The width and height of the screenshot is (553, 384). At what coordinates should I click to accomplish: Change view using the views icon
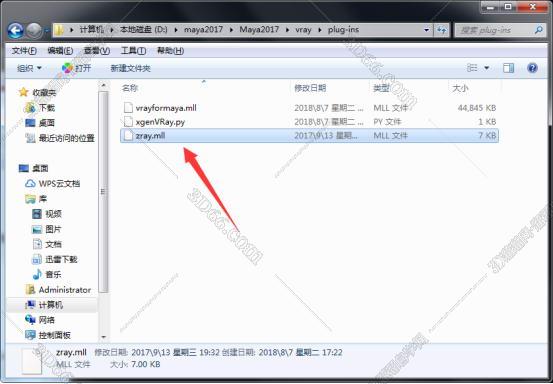tap(472, 68)
